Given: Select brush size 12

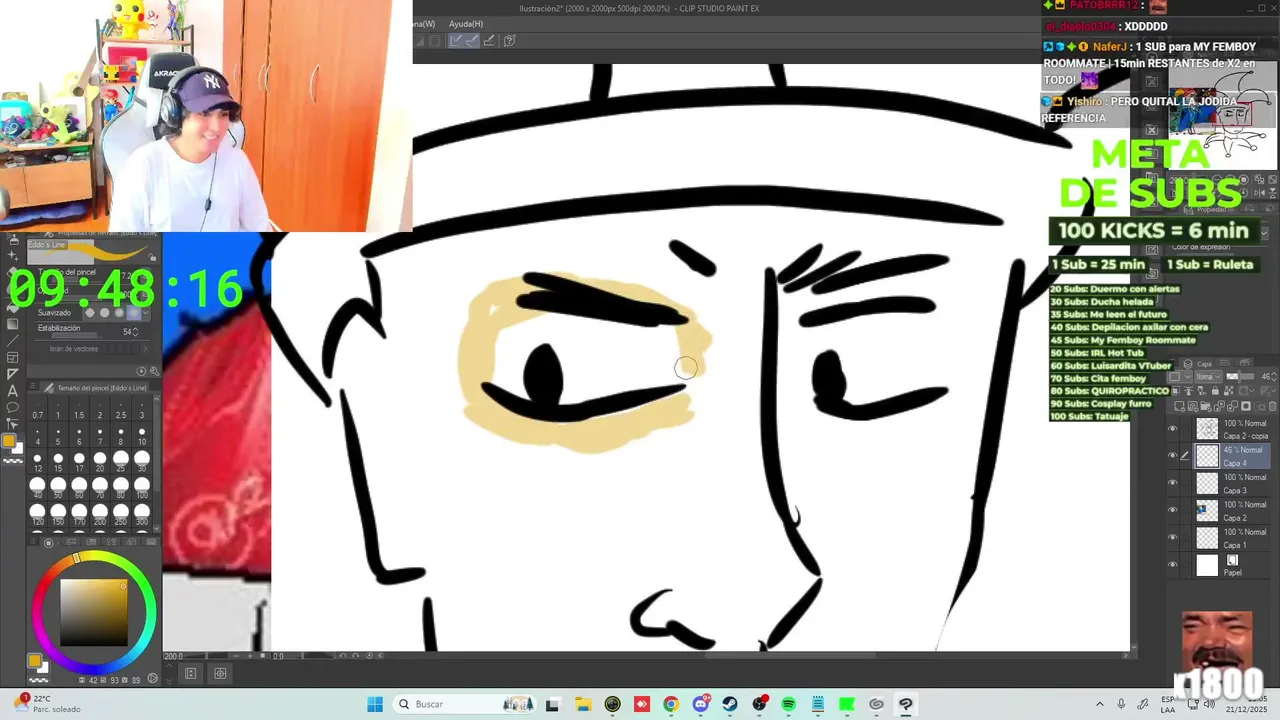Looking at the screenshot, I should (37, 462).
